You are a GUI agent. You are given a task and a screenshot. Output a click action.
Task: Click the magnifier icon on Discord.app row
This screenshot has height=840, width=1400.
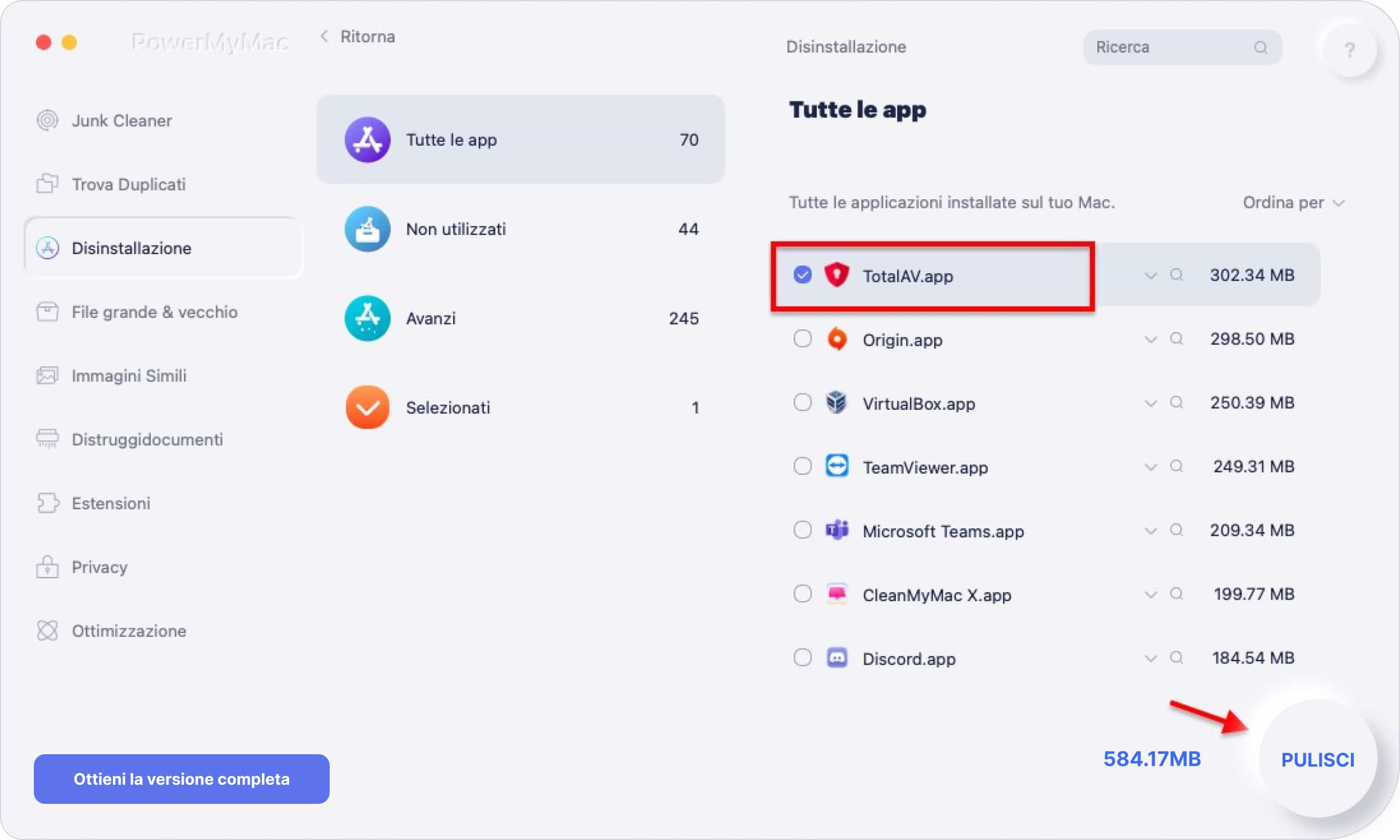1176,658
